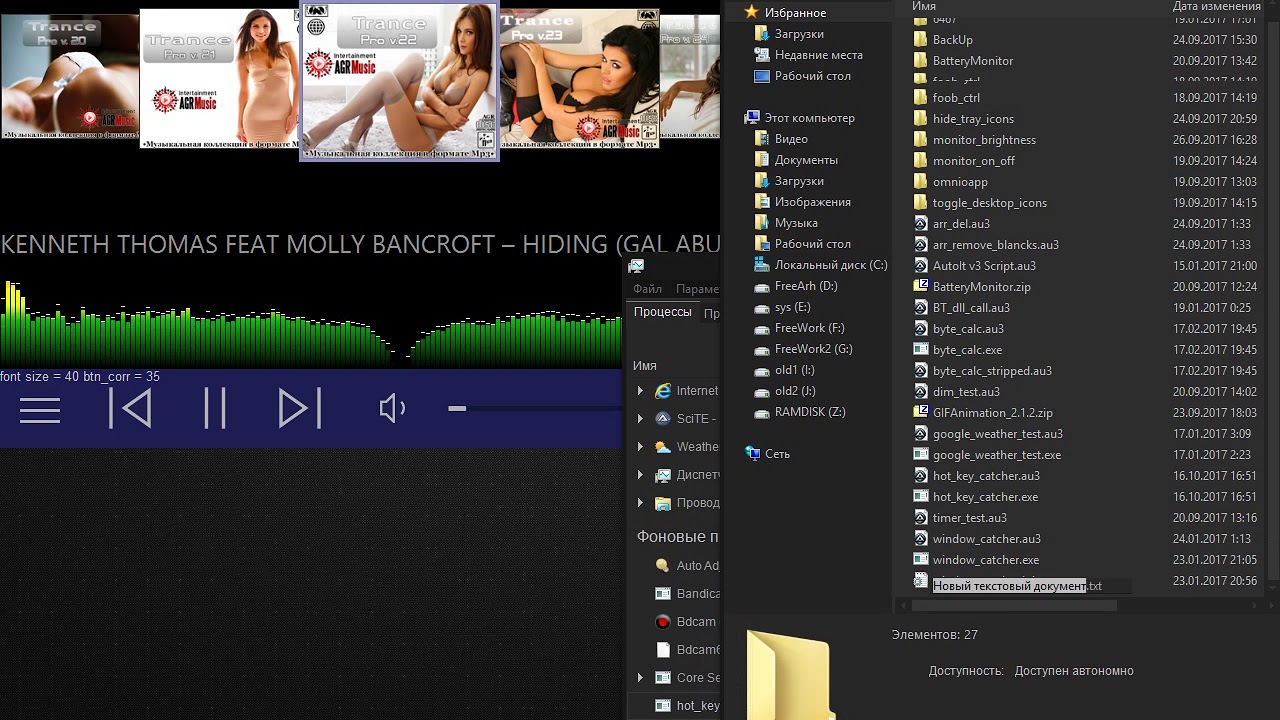Open the Изображения folder in sidebar
Screen dimensions: 1280x720
coord(803,202)
